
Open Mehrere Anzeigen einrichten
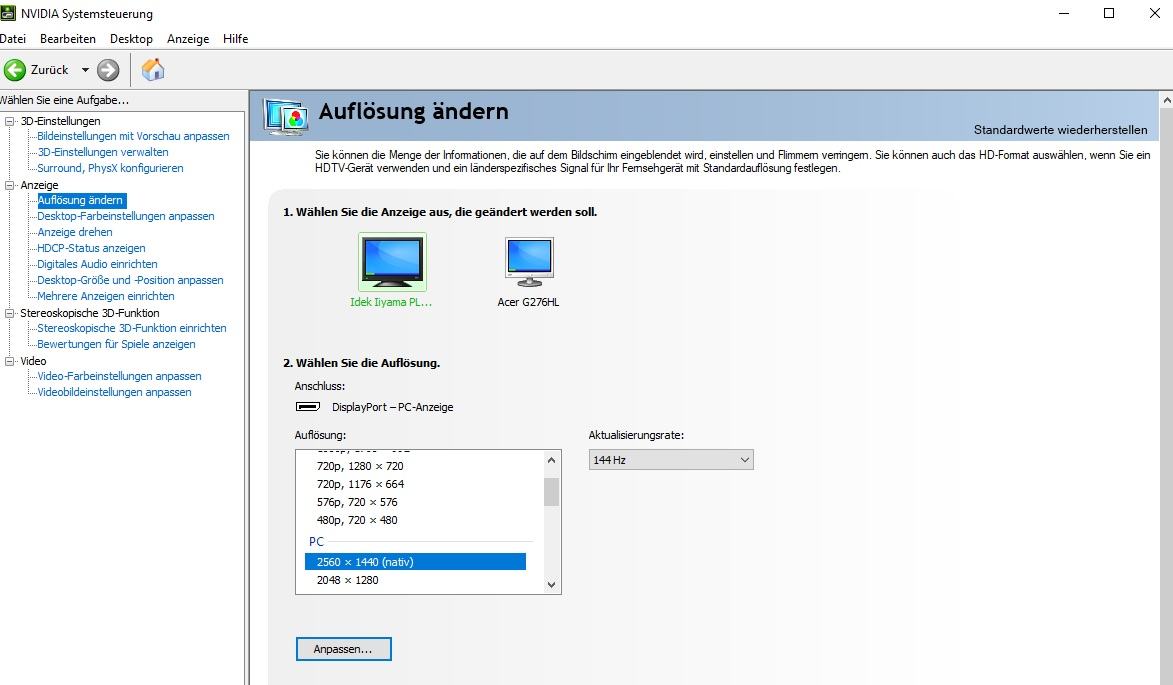tap(105, 296)
